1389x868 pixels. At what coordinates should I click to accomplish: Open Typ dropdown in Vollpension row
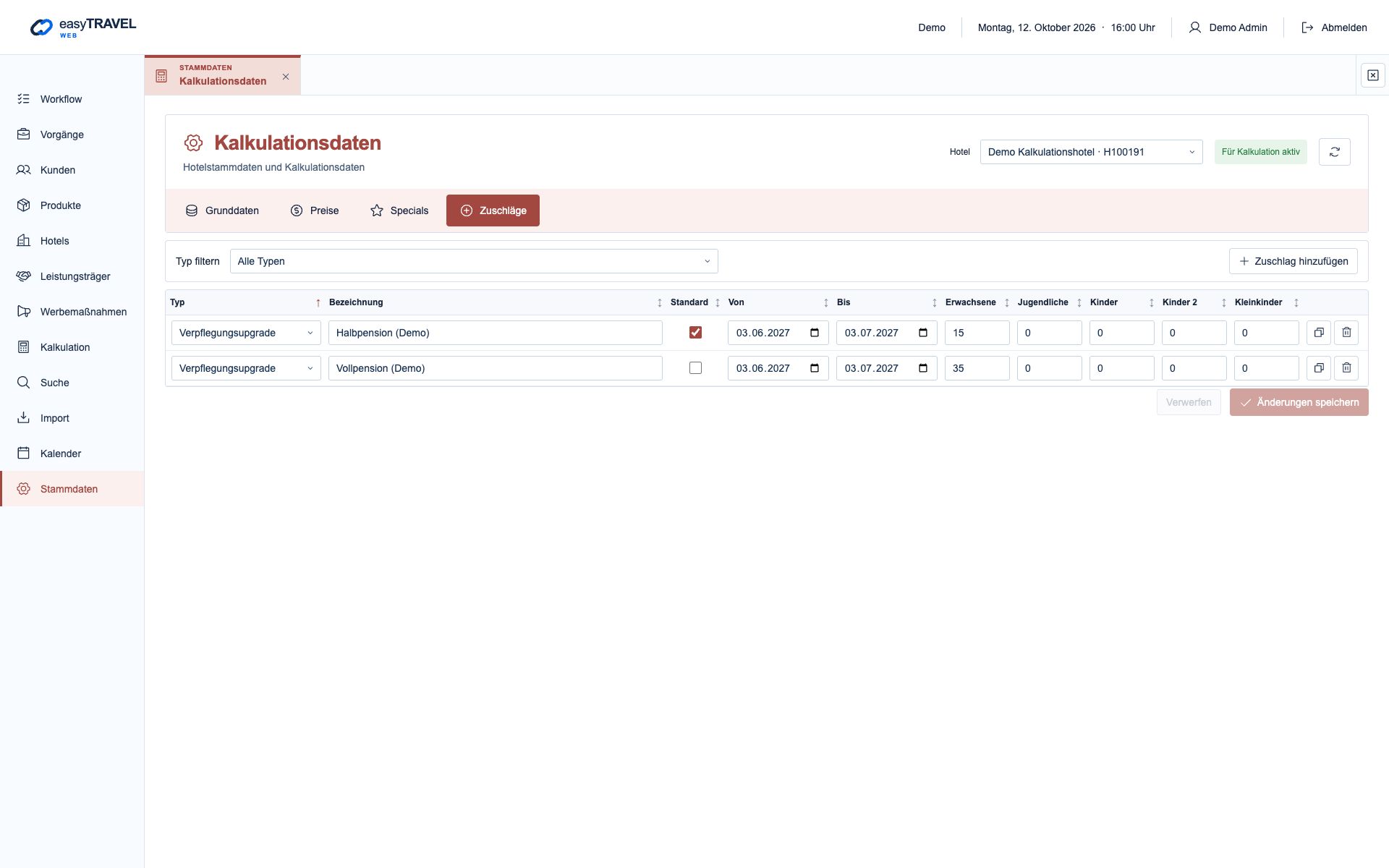[x=246, y=368]
